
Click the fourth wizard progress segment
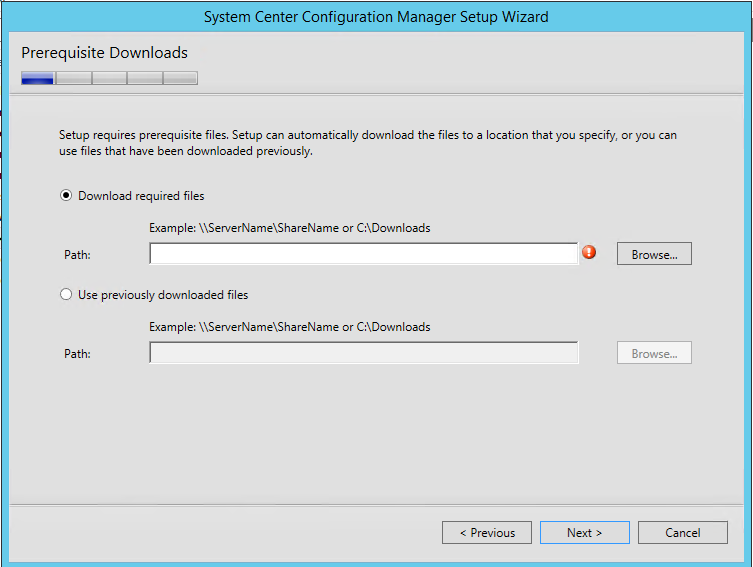pyautogui.click(x=145, y=78)
